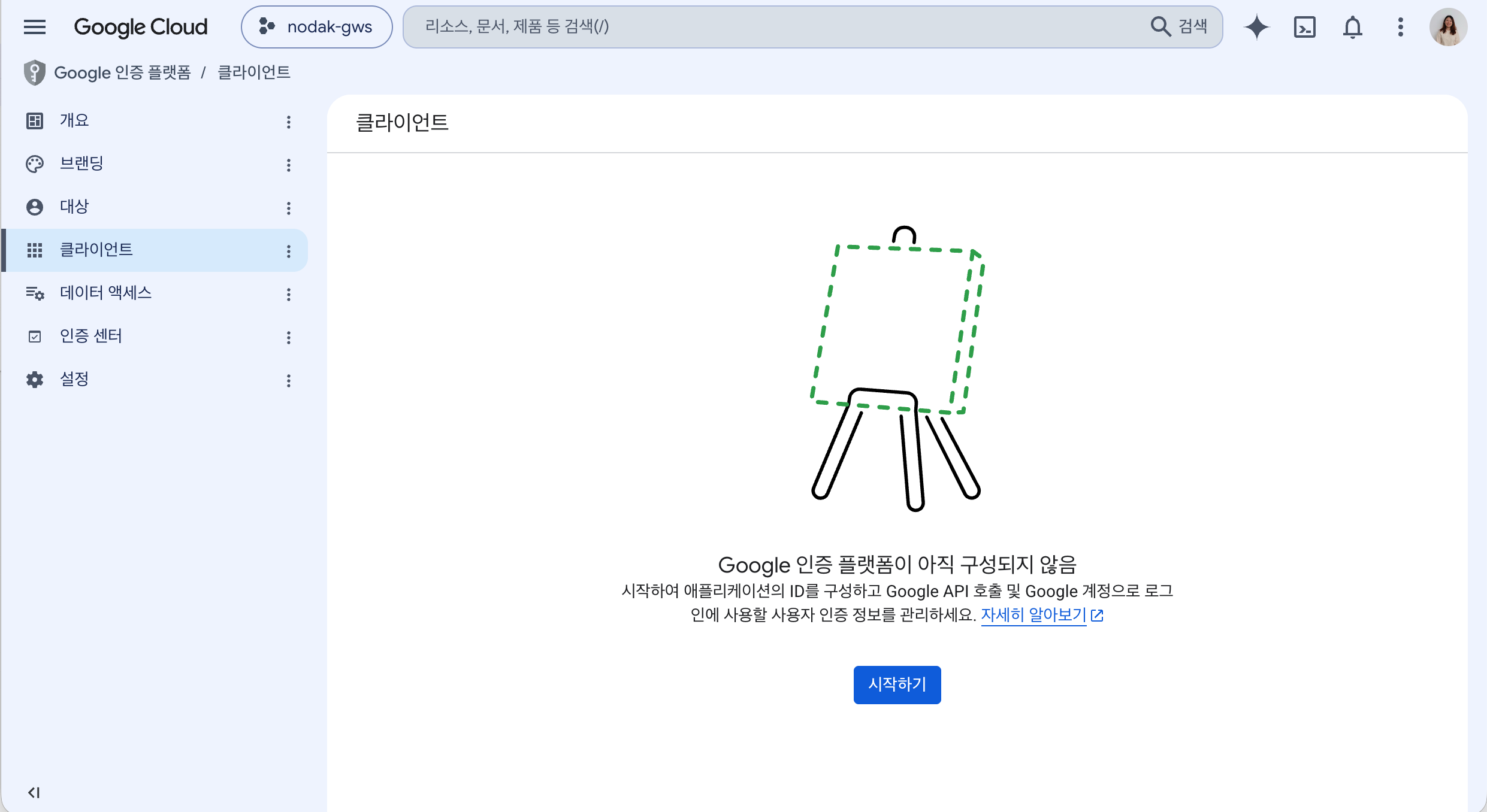Click the 클라이언트 breadcrumb text
Viewport: 1487px width, 812px height.
click(x=254, y=72)
